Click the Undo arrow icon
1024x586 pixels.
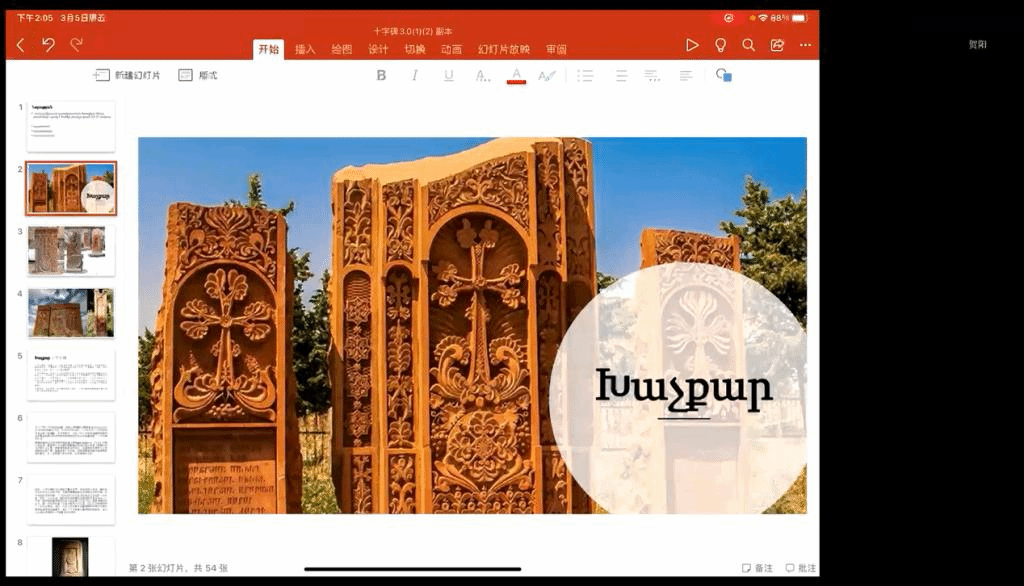coord(48,45)
